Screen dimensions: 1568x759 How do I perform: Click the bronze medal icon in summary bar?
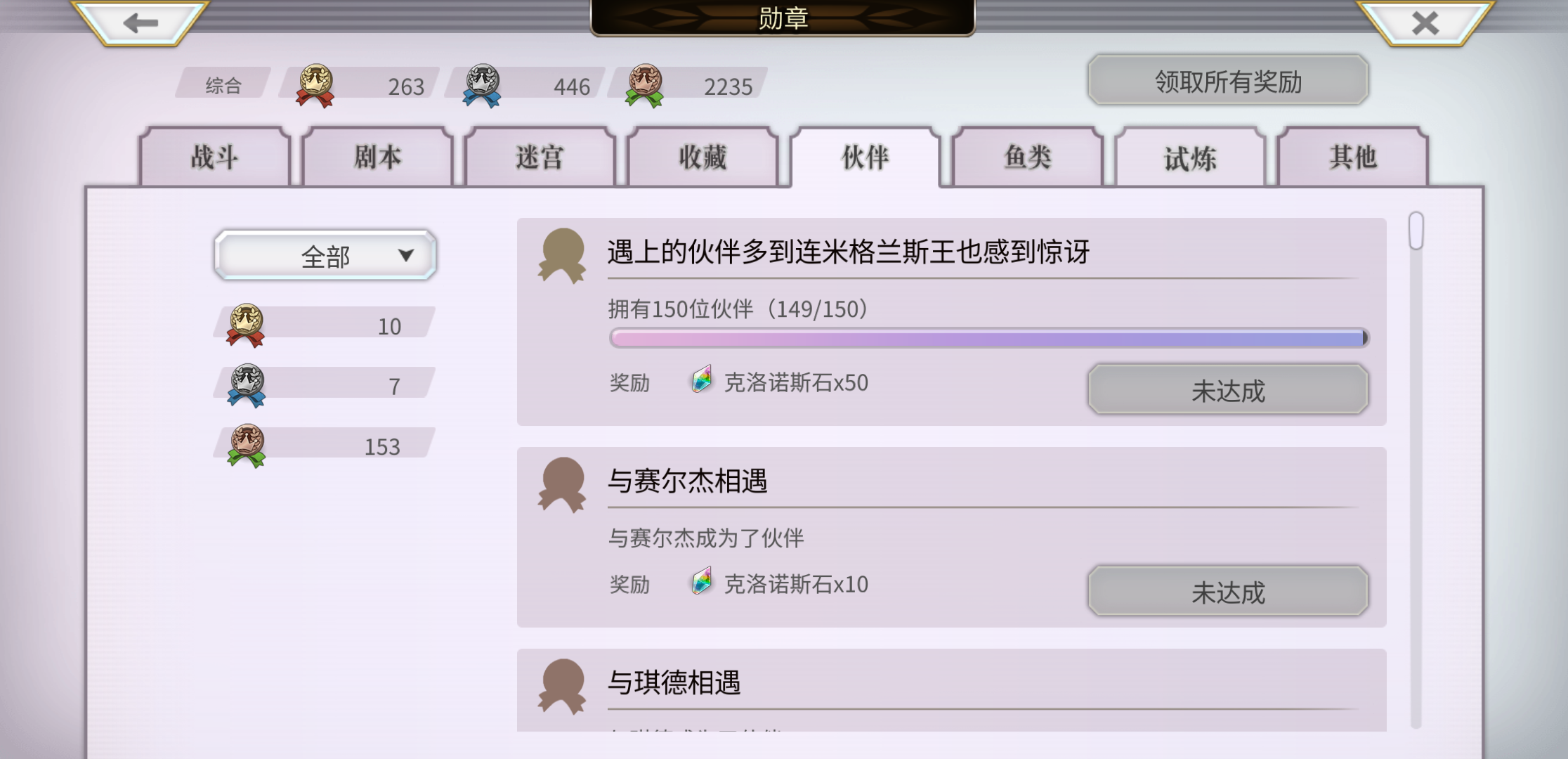pyautogui.click(x=644, y=86)
